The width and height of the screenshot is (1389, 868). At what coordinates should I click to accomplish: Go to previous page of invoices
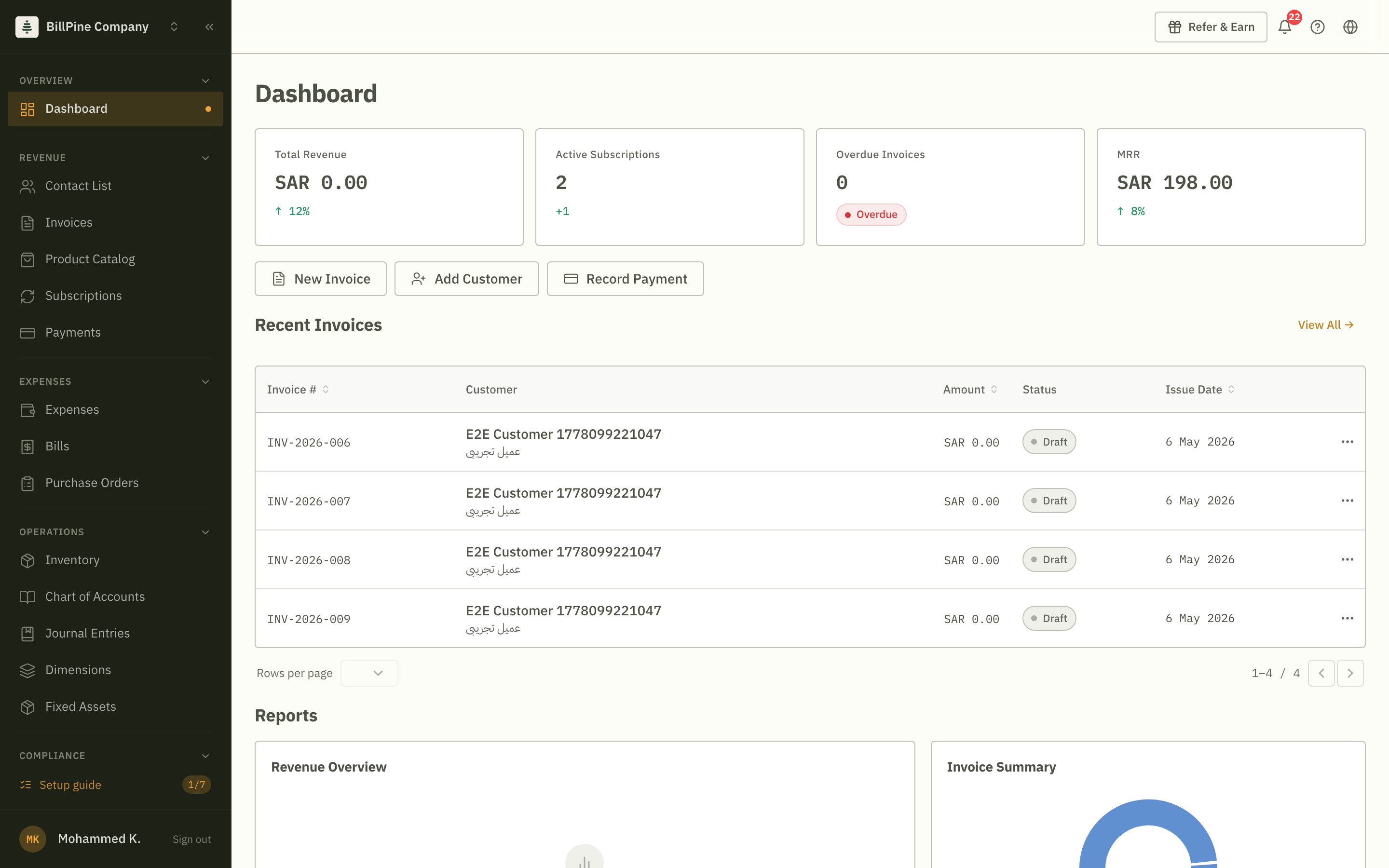click(x=1321, y=673)
